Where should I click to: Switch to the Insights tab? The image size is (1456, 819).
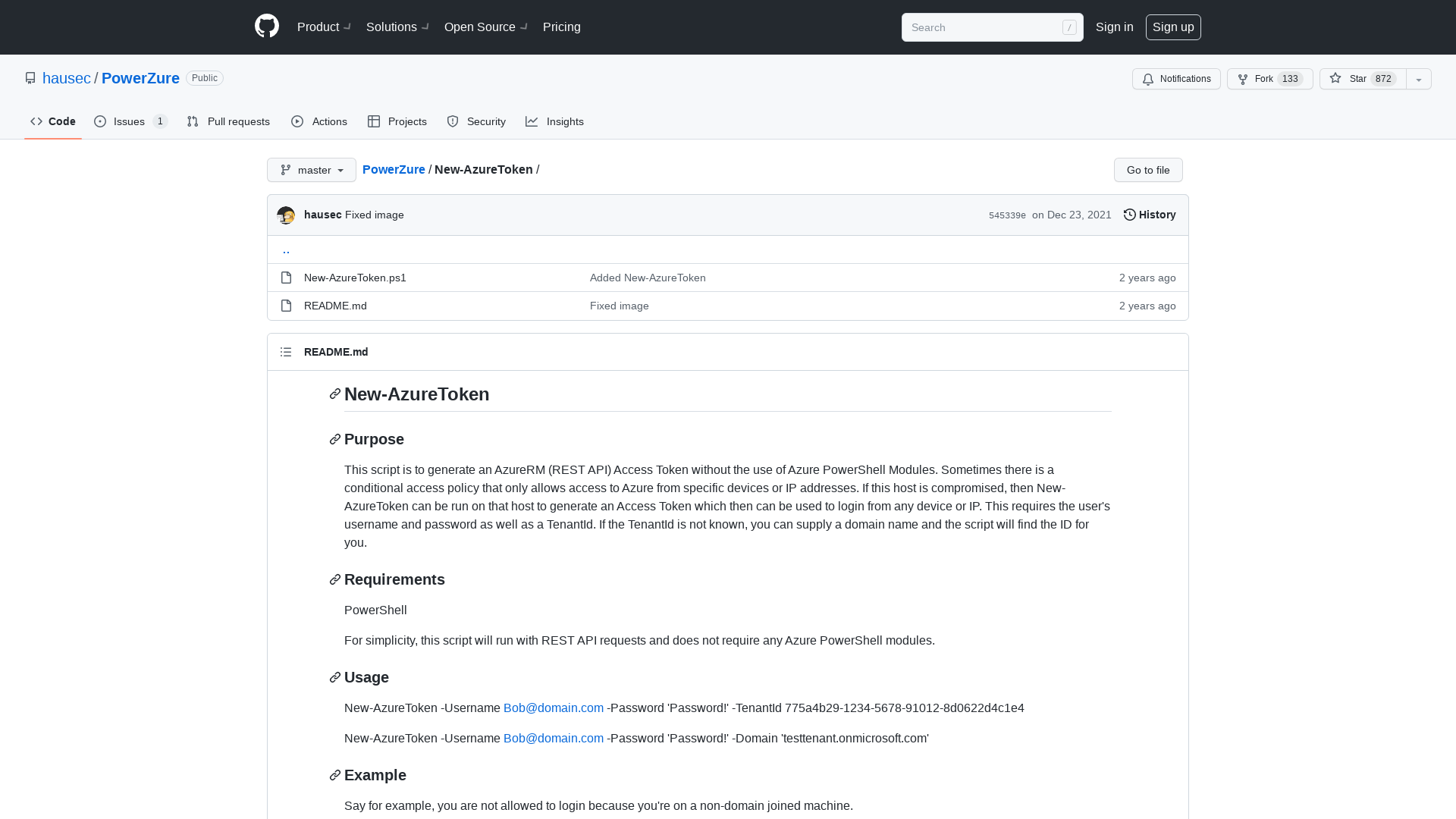(555, 121)
